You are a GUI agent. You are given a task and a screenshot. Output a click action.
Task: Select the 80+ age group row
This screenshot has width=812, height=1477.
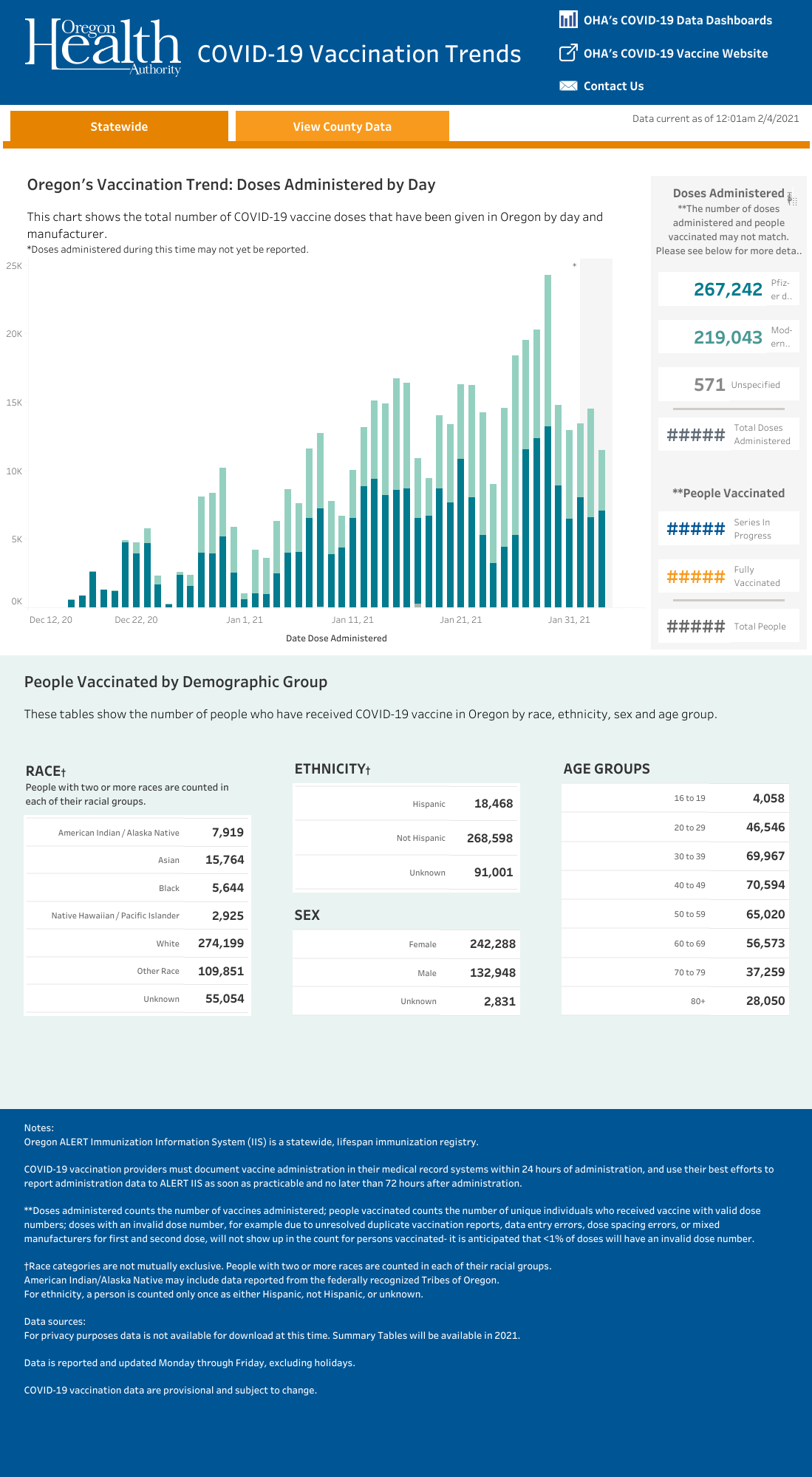(x=675, y=1001)
